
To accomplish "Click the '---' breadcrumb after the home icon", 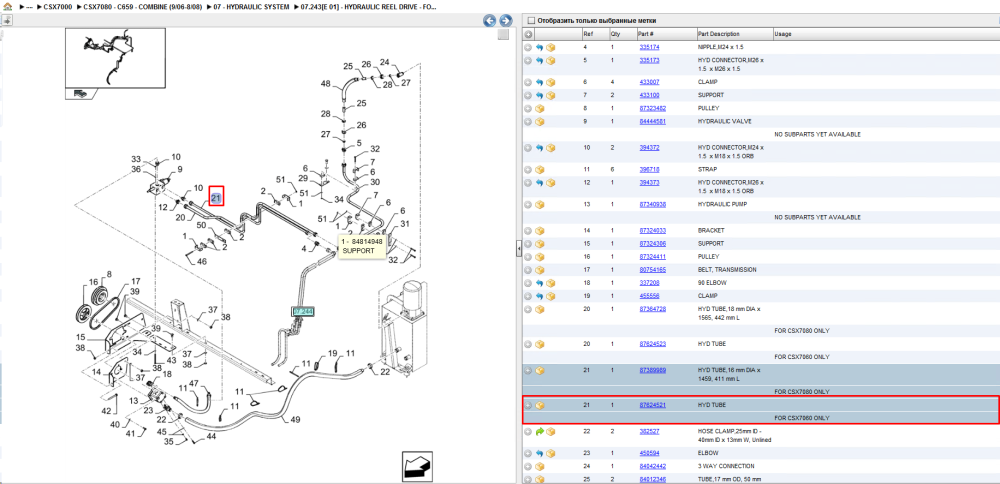I will pyautogui.click(x=29, y=6).
